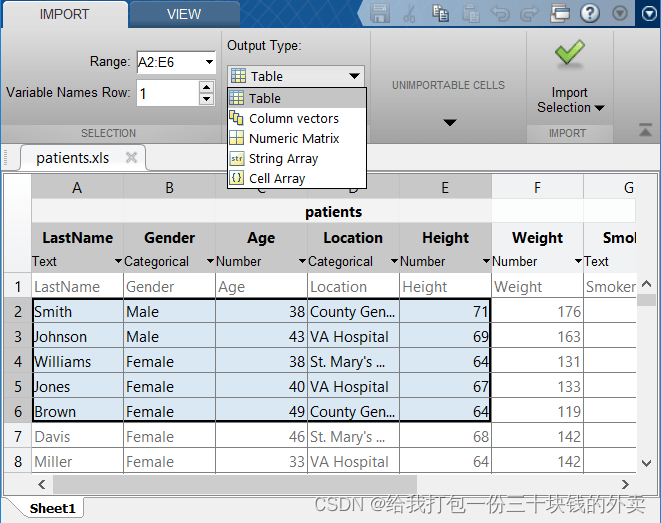661x523 pixels.
Task: Switch to the IMPORT tab
Action: [x=64, y=14]
